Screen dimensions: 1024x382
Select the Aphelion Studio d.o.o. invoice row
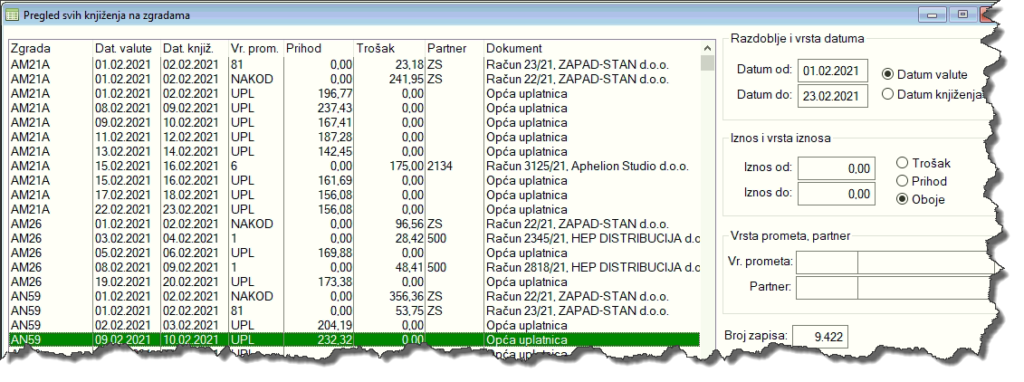[x=354, y=166]
